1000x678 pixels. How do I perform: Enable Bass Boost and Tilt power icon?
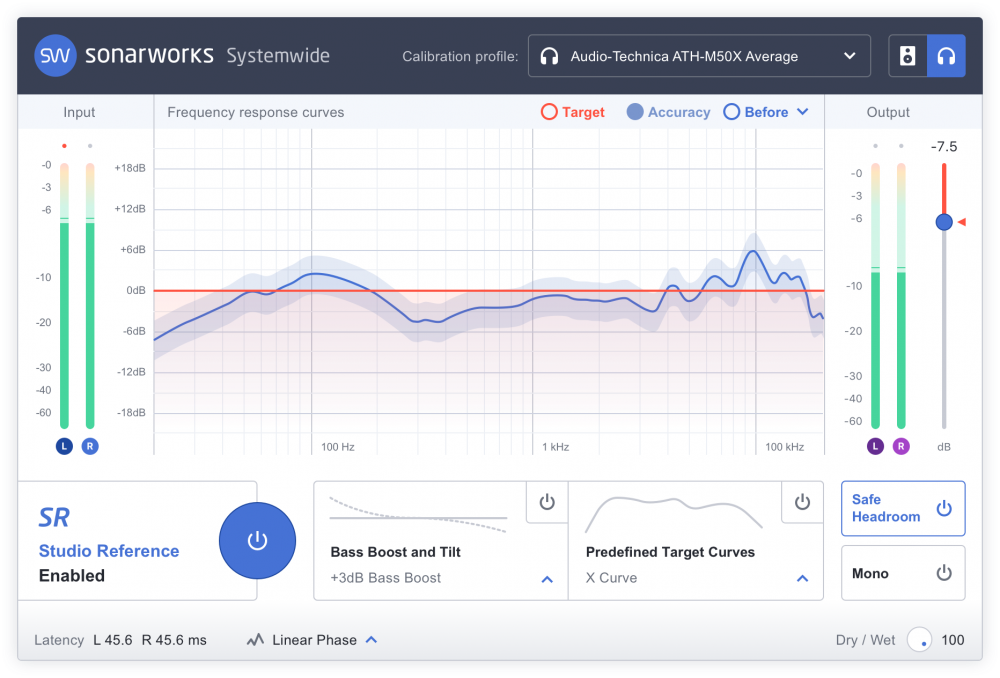547,502
